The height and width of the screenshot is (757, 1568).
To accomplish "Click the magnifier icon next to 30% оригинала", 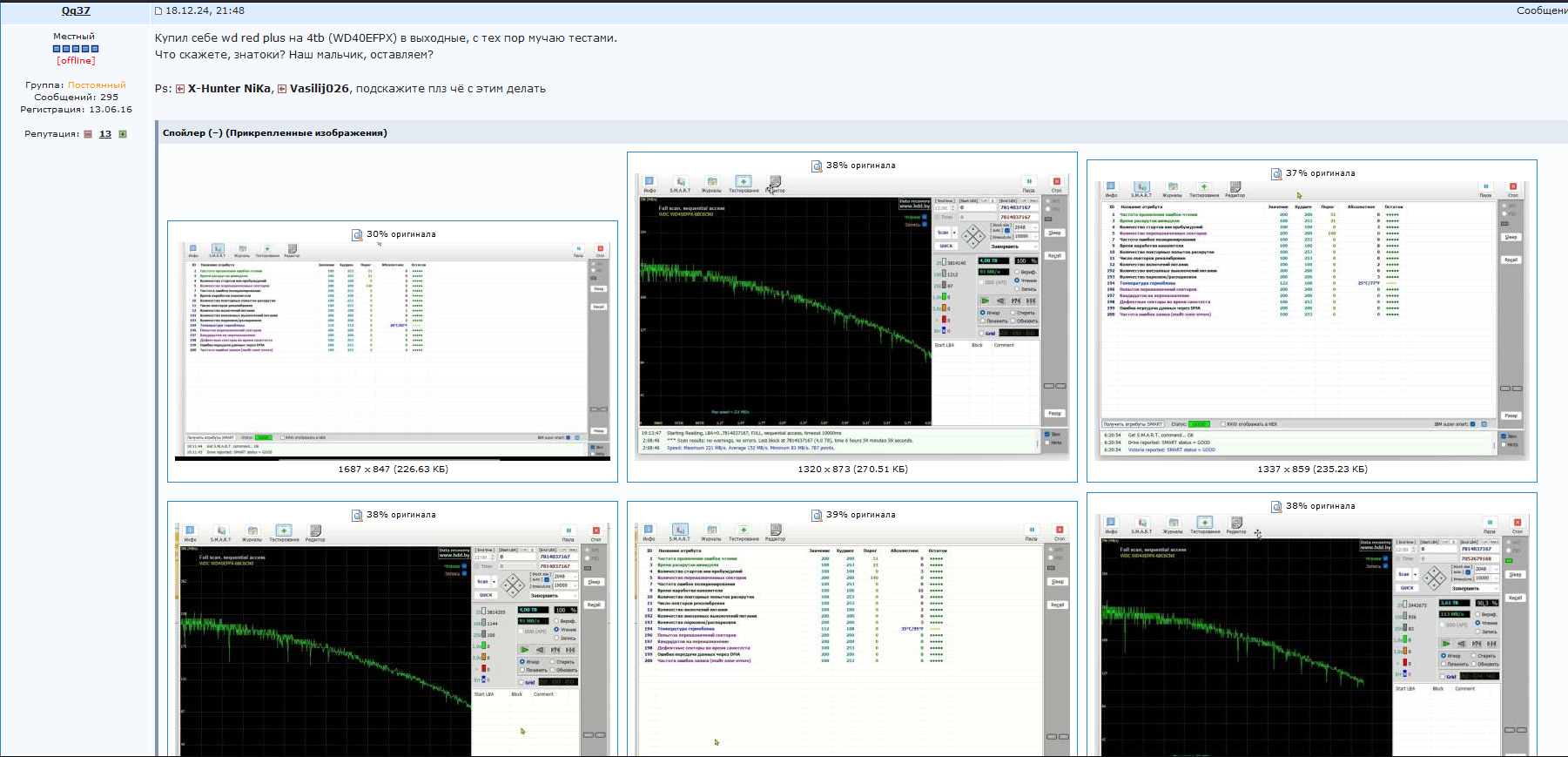I will point(357,234).
